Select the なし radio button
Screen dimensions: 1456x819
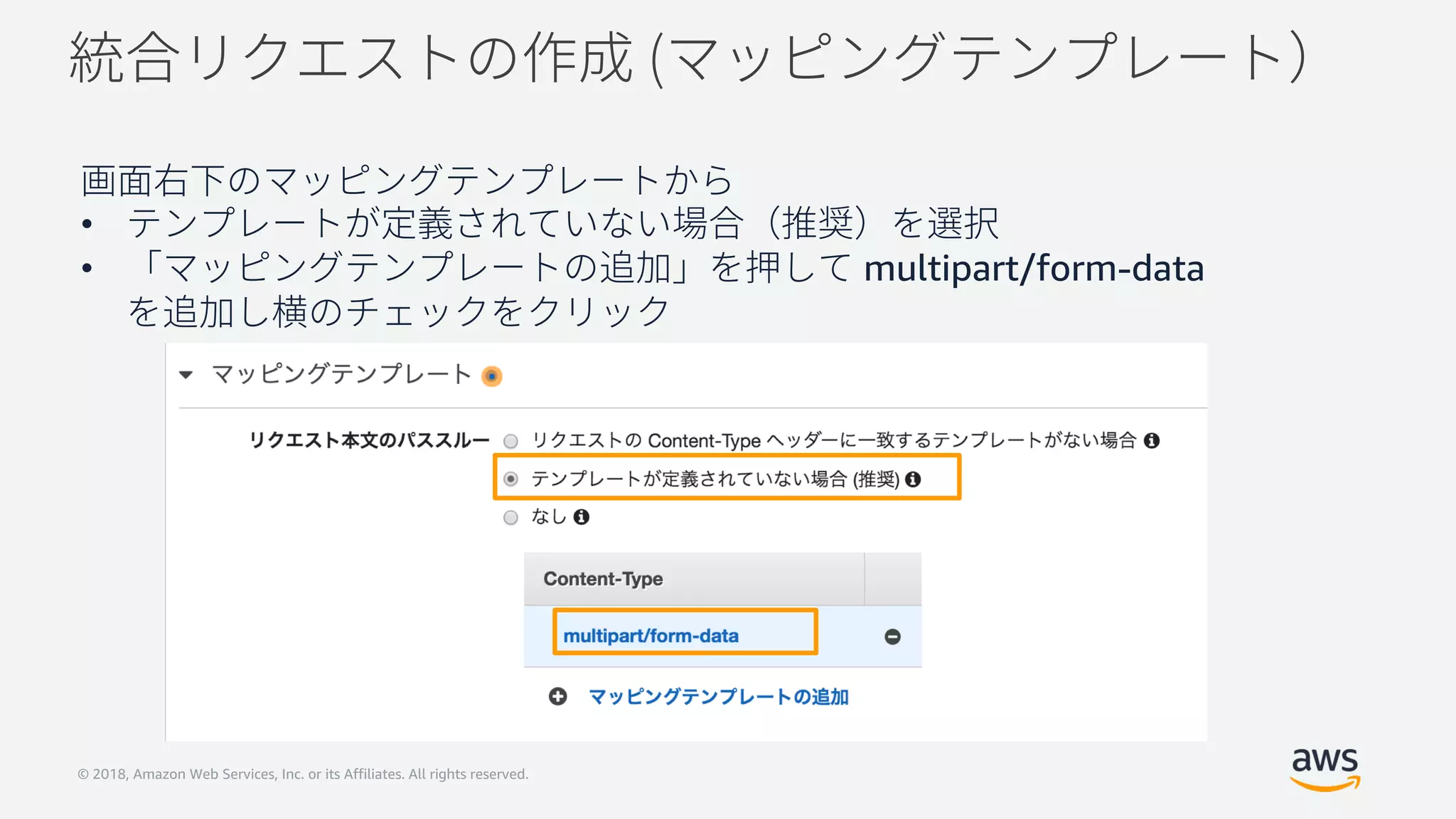coord(510,518)
